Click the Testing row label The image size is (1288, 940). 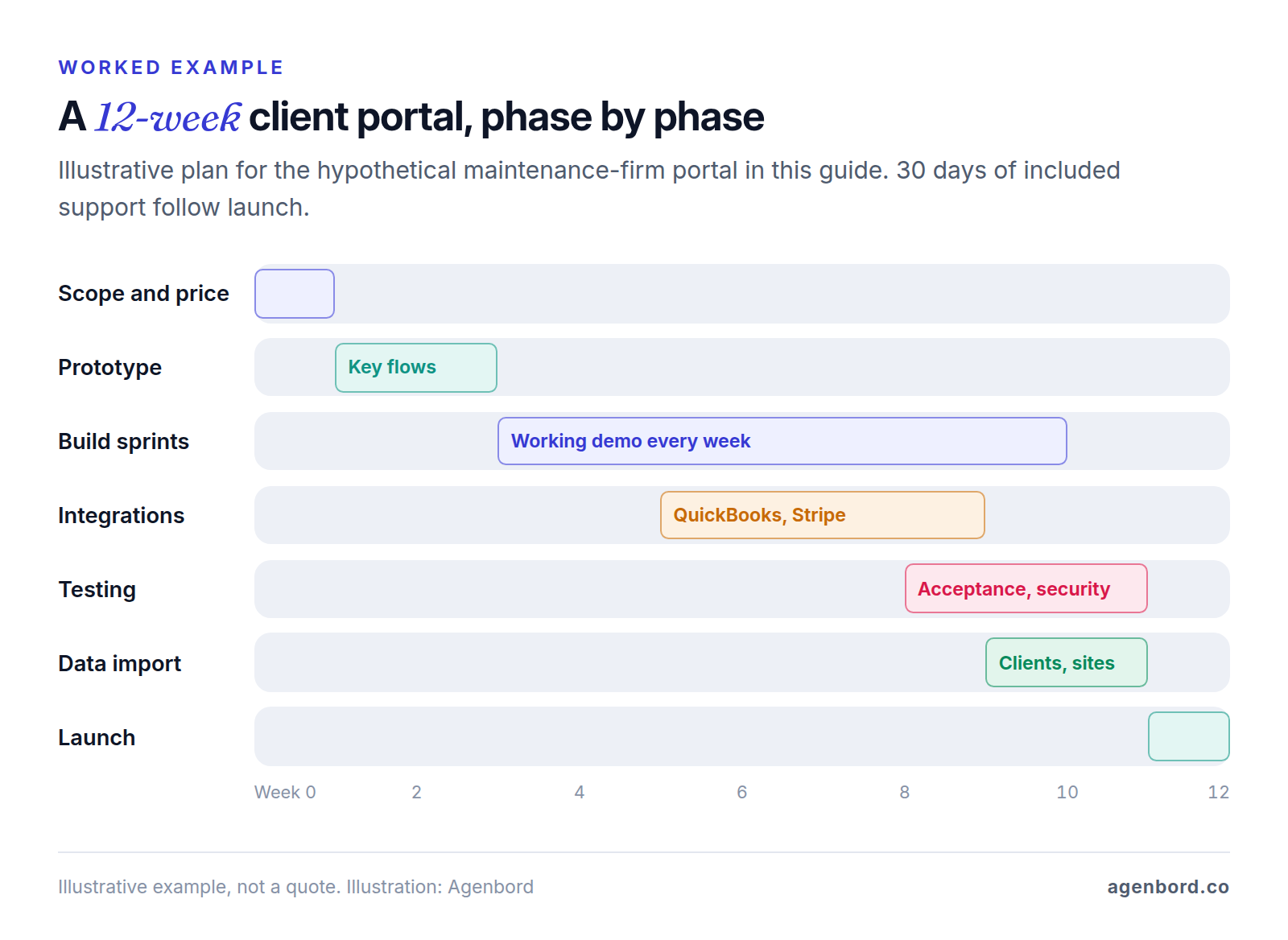[97, 590]
